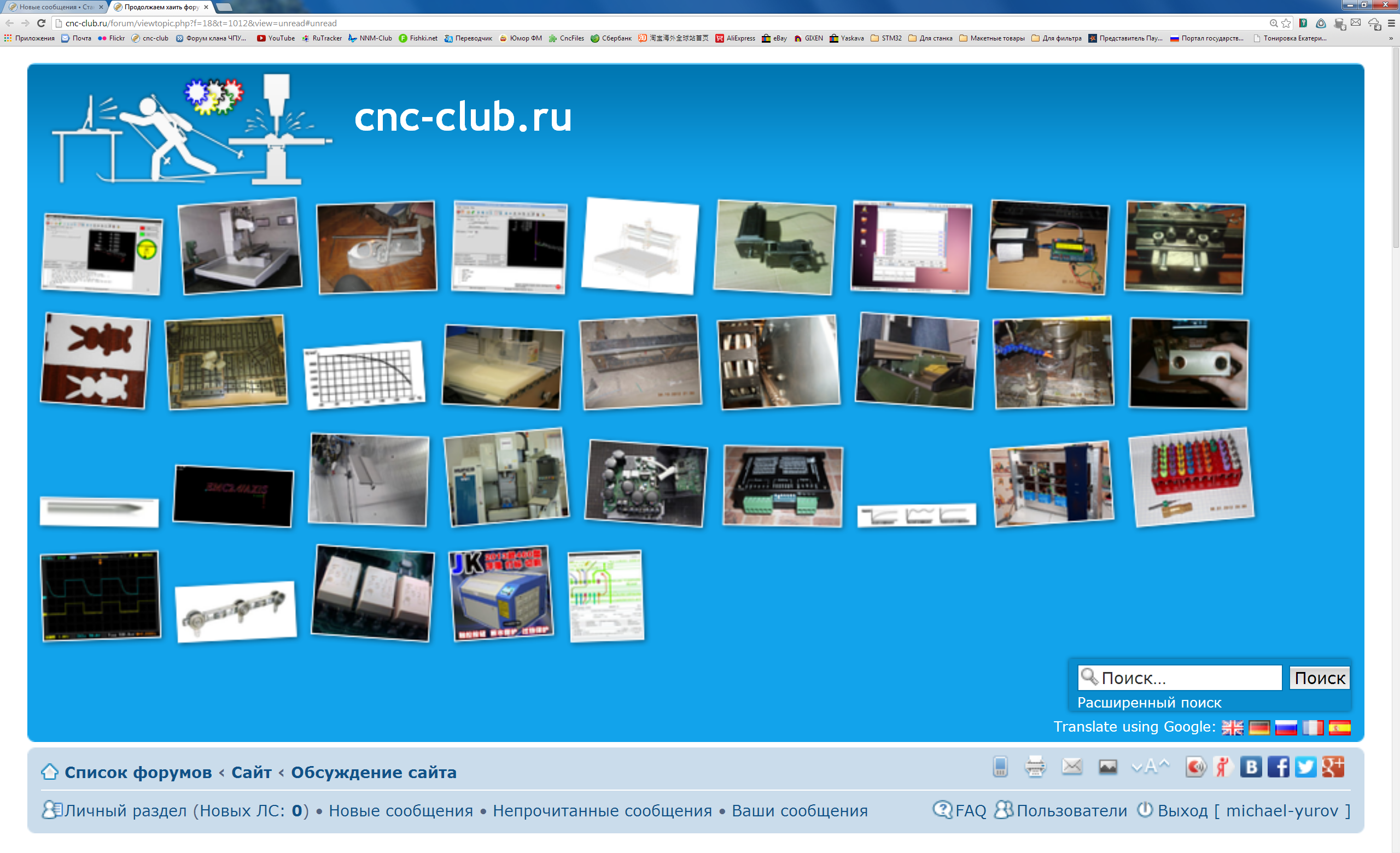
Task: Click the mobile phone view icon
Action: pos(1000,767)
